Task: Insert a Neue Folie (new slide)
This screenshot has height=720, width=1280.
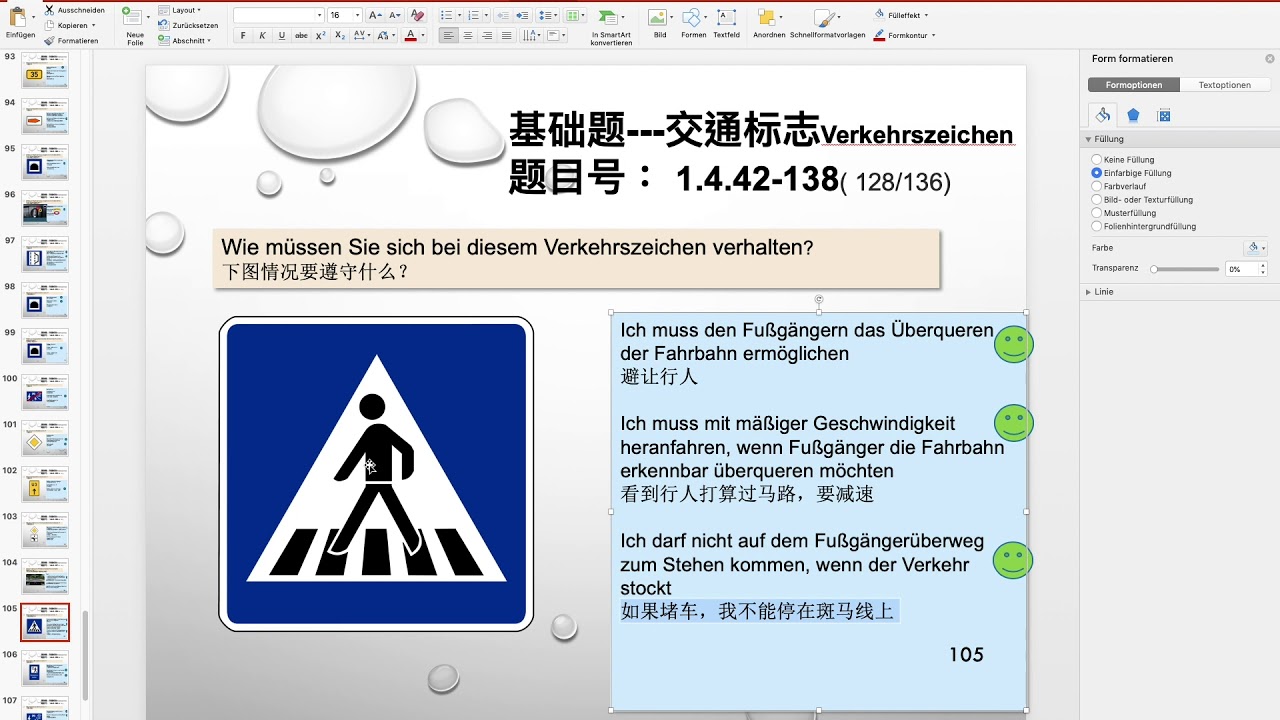Action: (135, 25)
